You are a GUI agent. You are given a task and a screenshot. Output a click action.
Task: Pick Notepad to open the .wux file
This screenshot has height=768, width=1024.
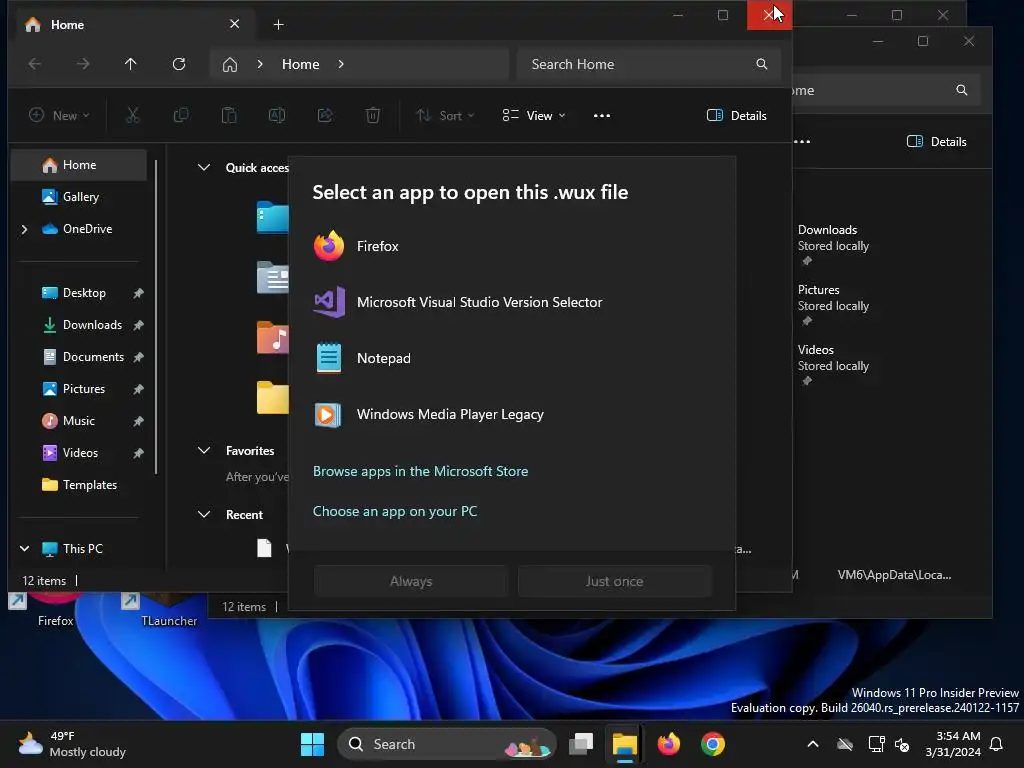[x=512, y=359]
